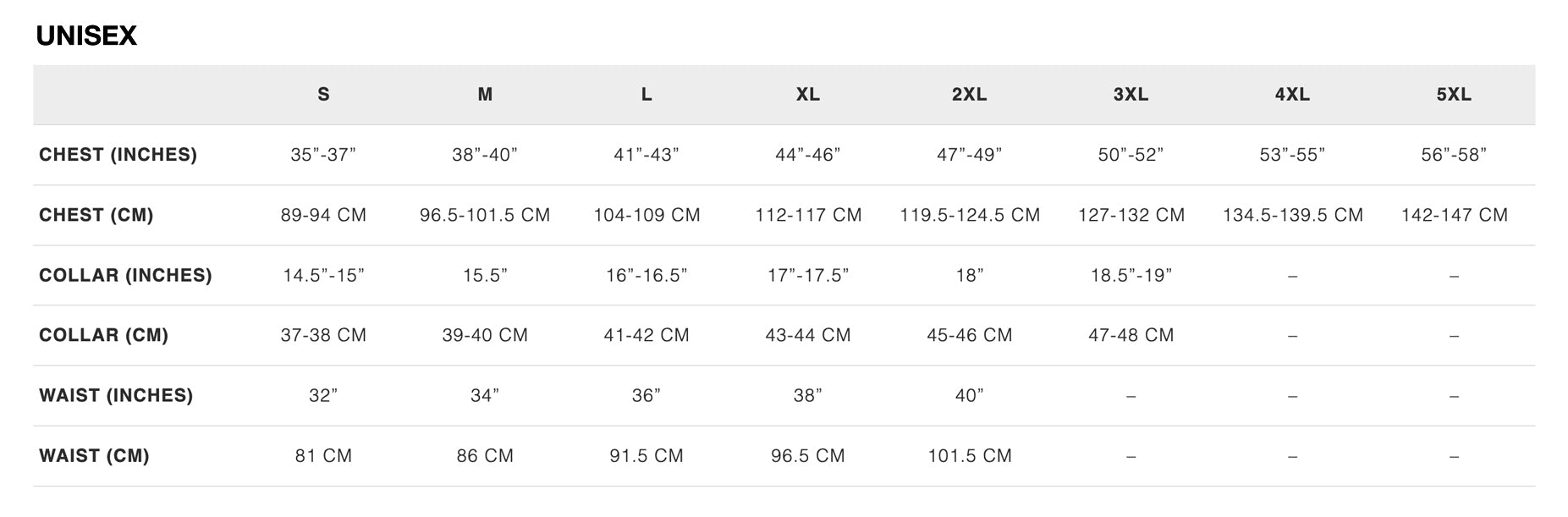Click the CHEST (INCHES) row label
The image size is (1568, 517).
(118, 155)
